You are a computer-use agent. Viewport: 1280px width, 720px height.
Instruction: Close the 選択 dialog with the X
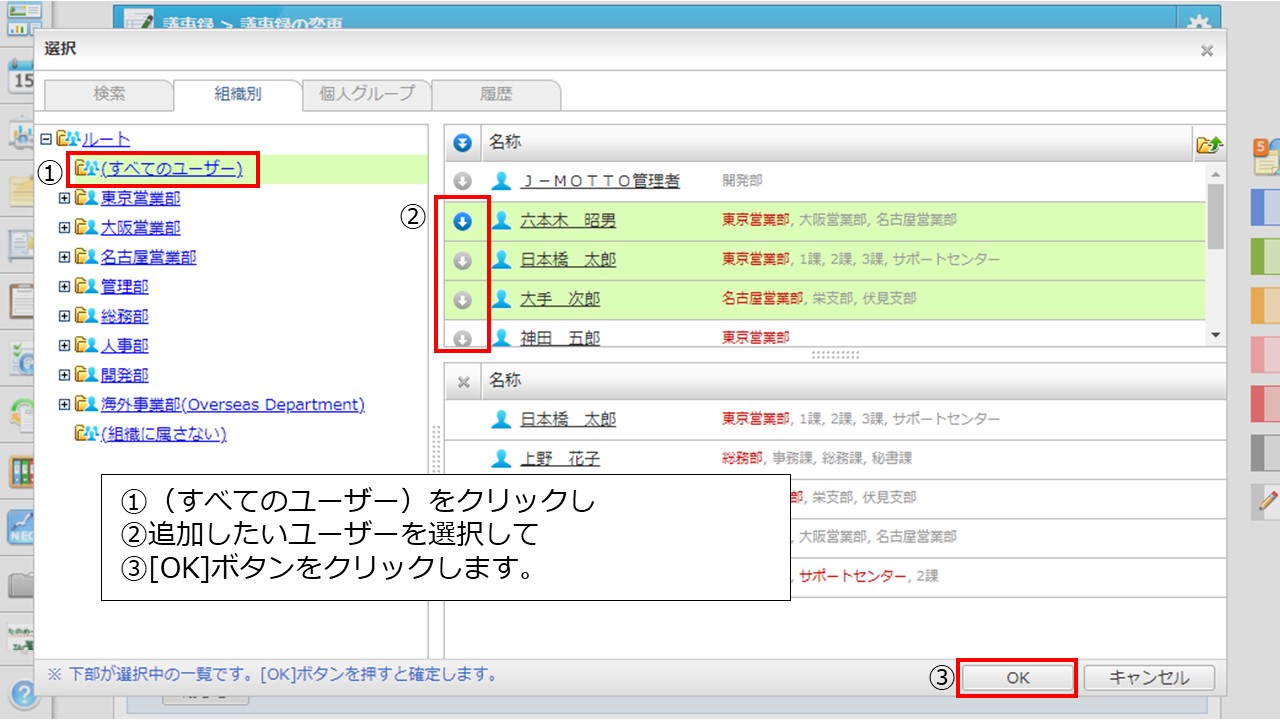point(1207,50)
